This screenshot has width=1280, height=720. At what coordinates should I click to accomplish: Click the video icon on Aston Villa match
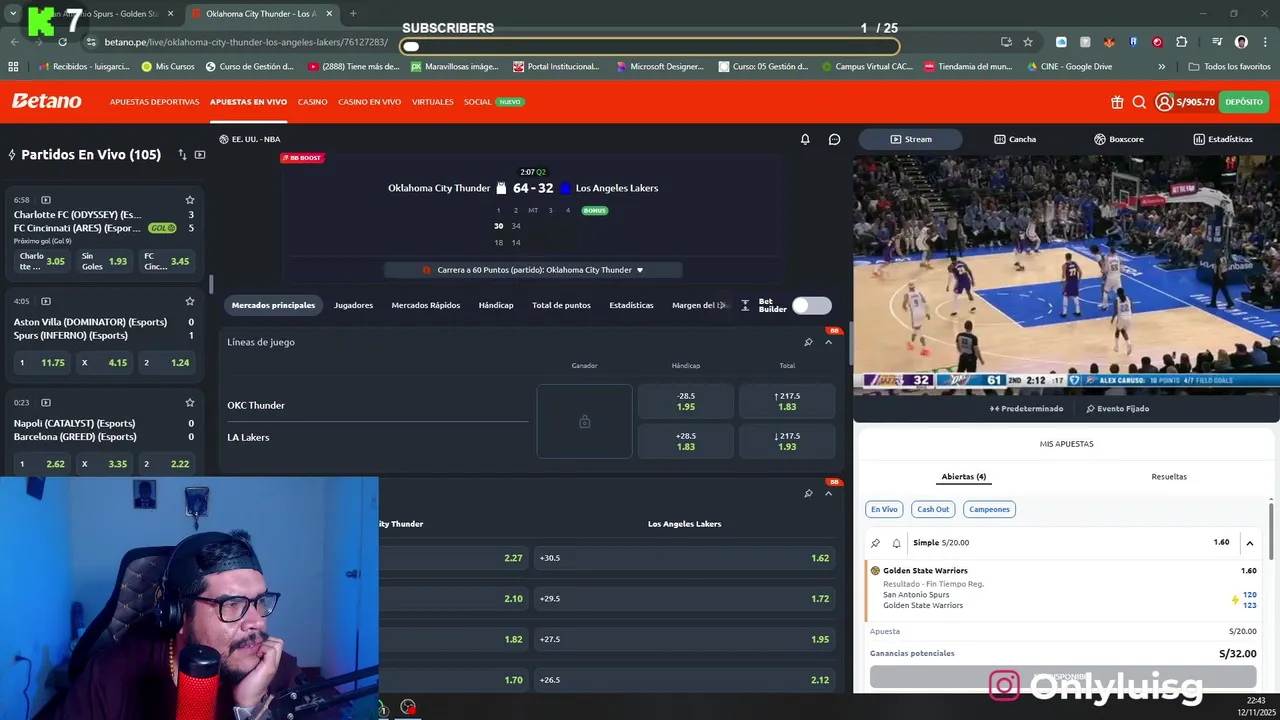(45, 301)
